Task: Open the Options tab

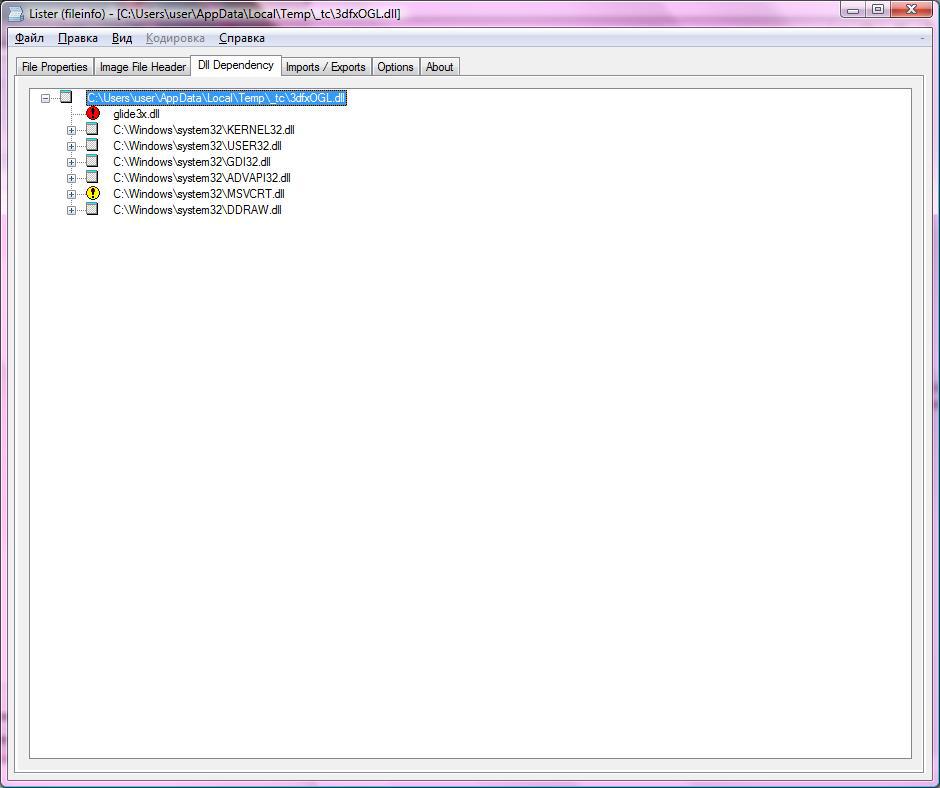Action: point(395,67)
